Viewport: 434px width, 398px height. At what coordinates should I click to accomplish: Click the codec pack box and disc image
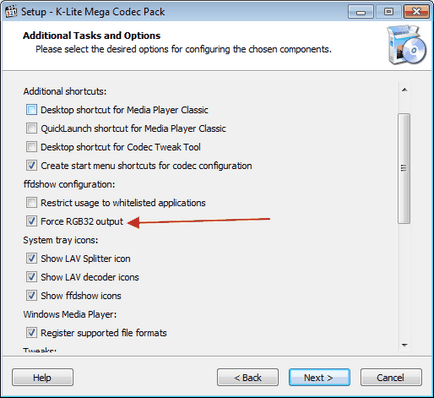(407, 45)
